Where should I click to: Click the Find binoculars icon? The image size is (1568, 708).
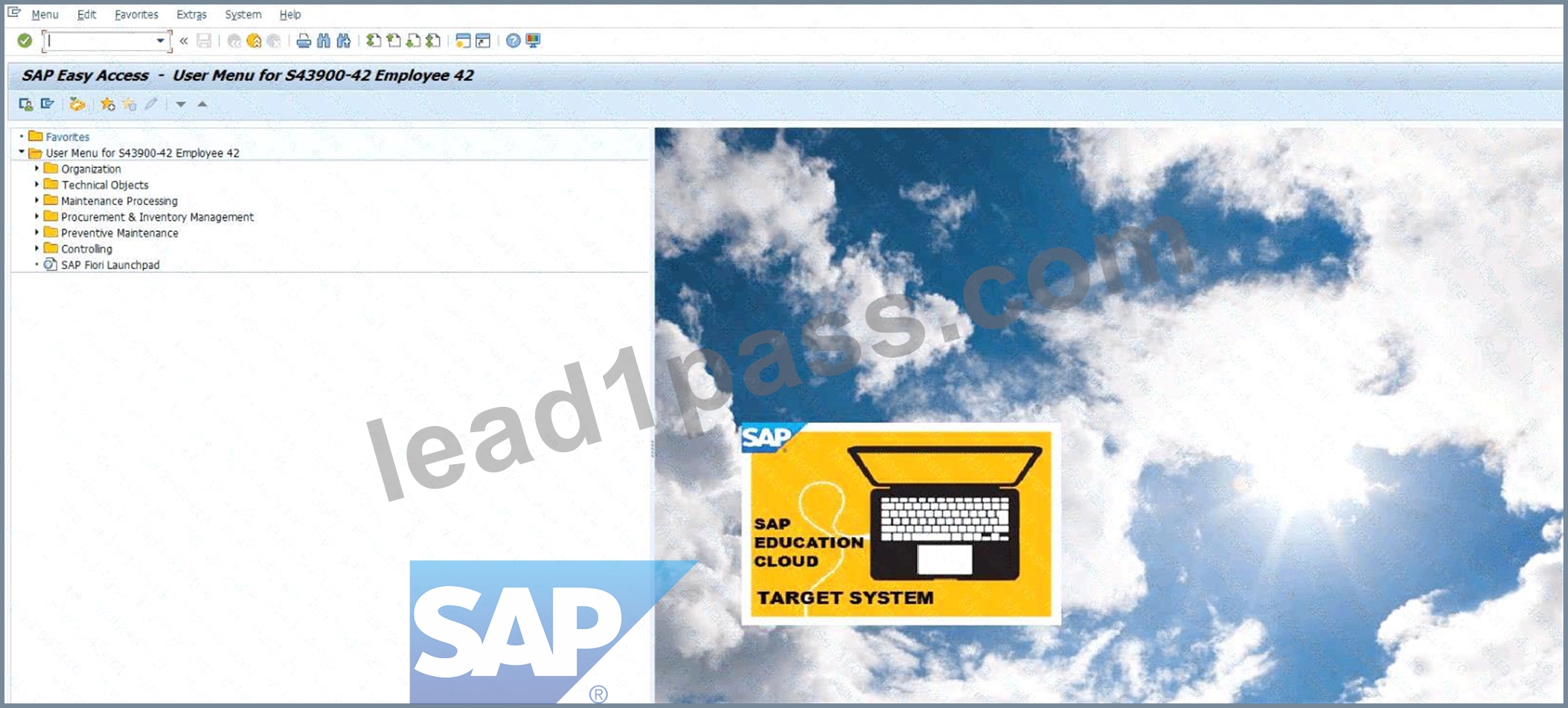tap(324, 41)
